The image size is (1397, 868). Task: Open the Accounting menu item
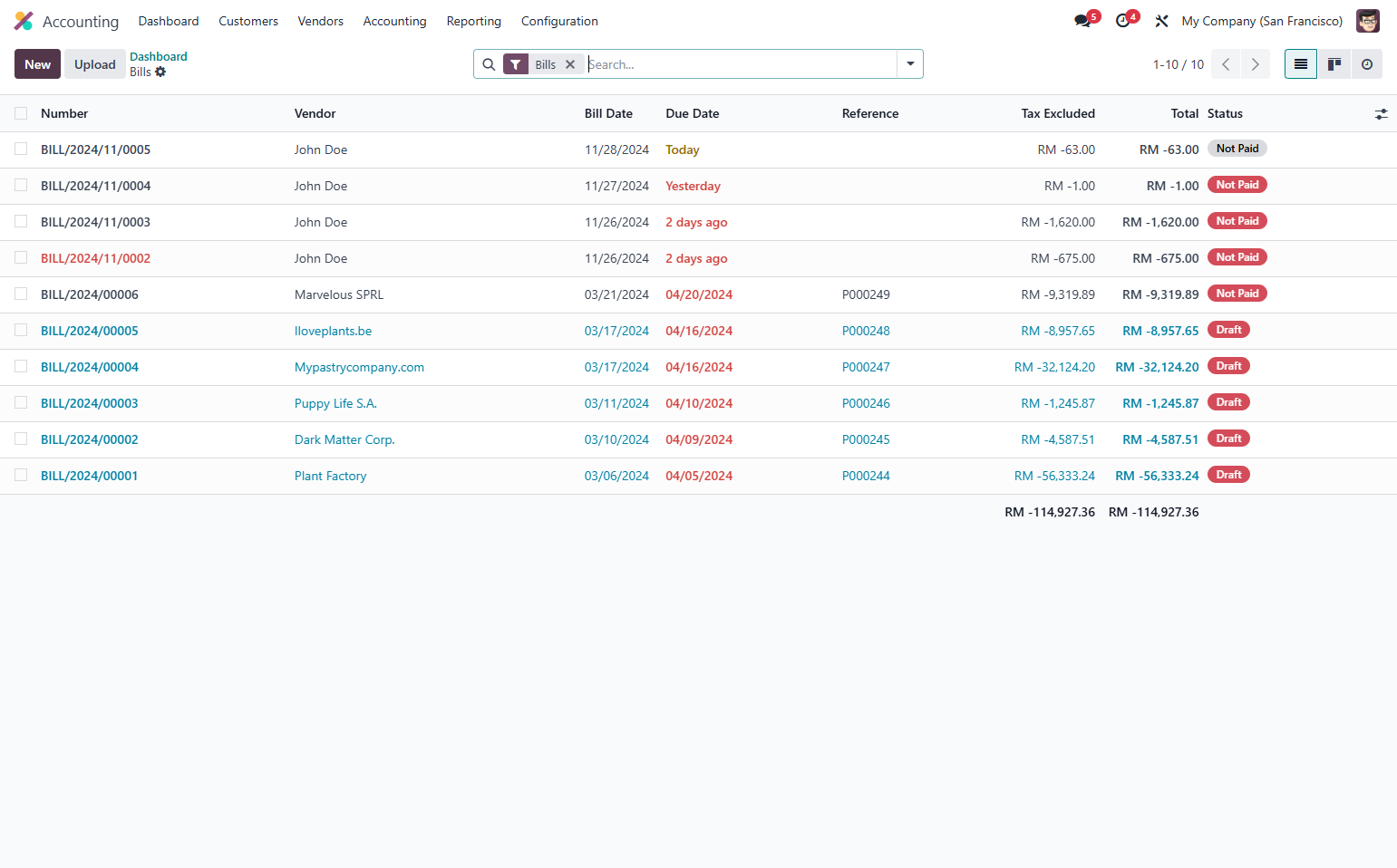pyautogui.click(x=394, y=21)
